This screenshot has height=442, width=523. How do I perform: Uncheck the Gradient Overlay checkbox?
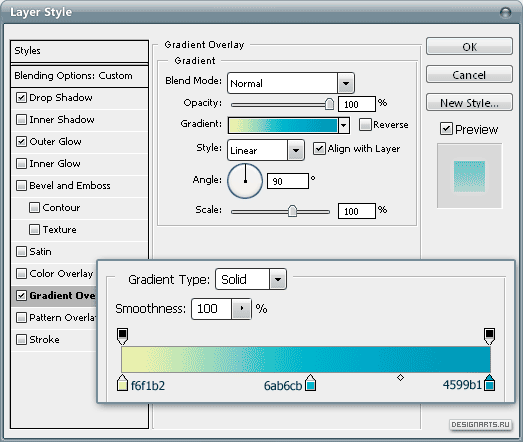[21, 296]
